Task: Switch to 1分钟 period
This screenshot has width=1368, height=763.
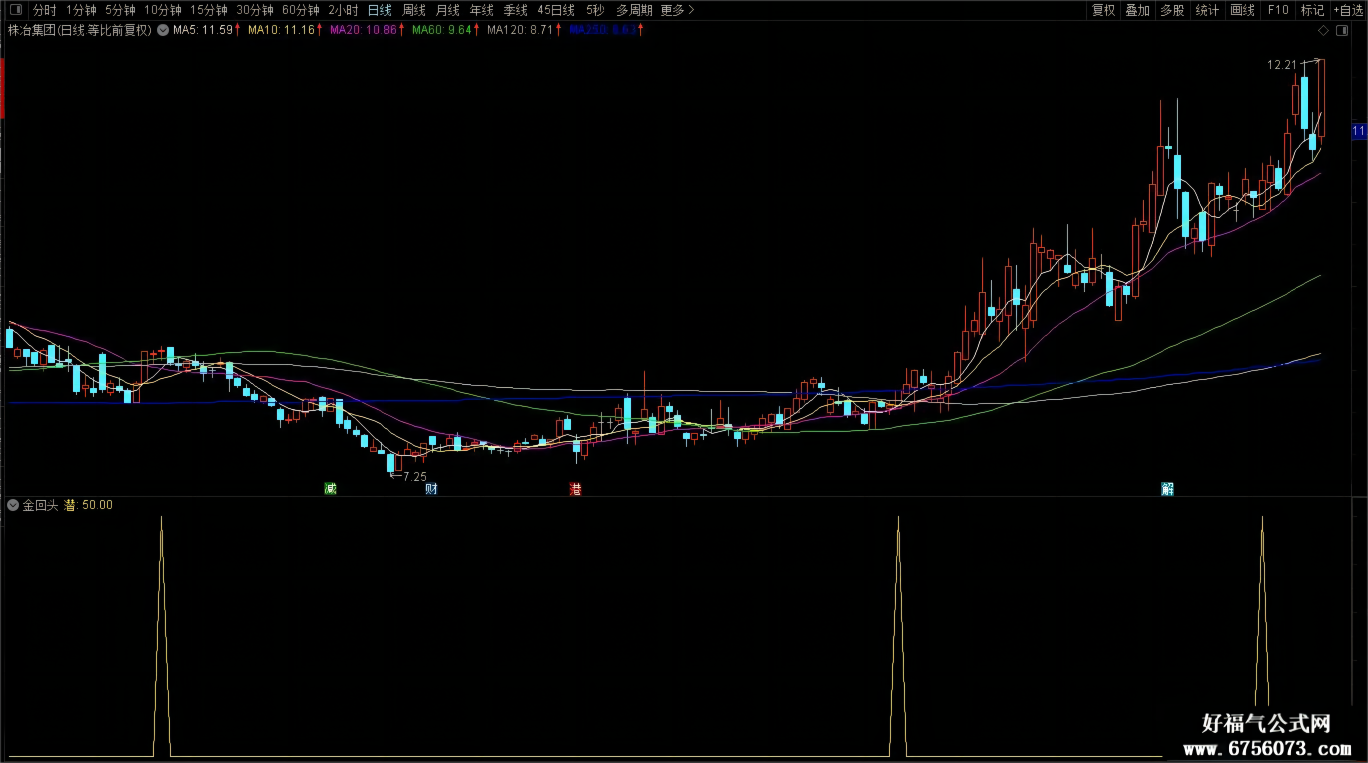Action: [x=81, y=10]
